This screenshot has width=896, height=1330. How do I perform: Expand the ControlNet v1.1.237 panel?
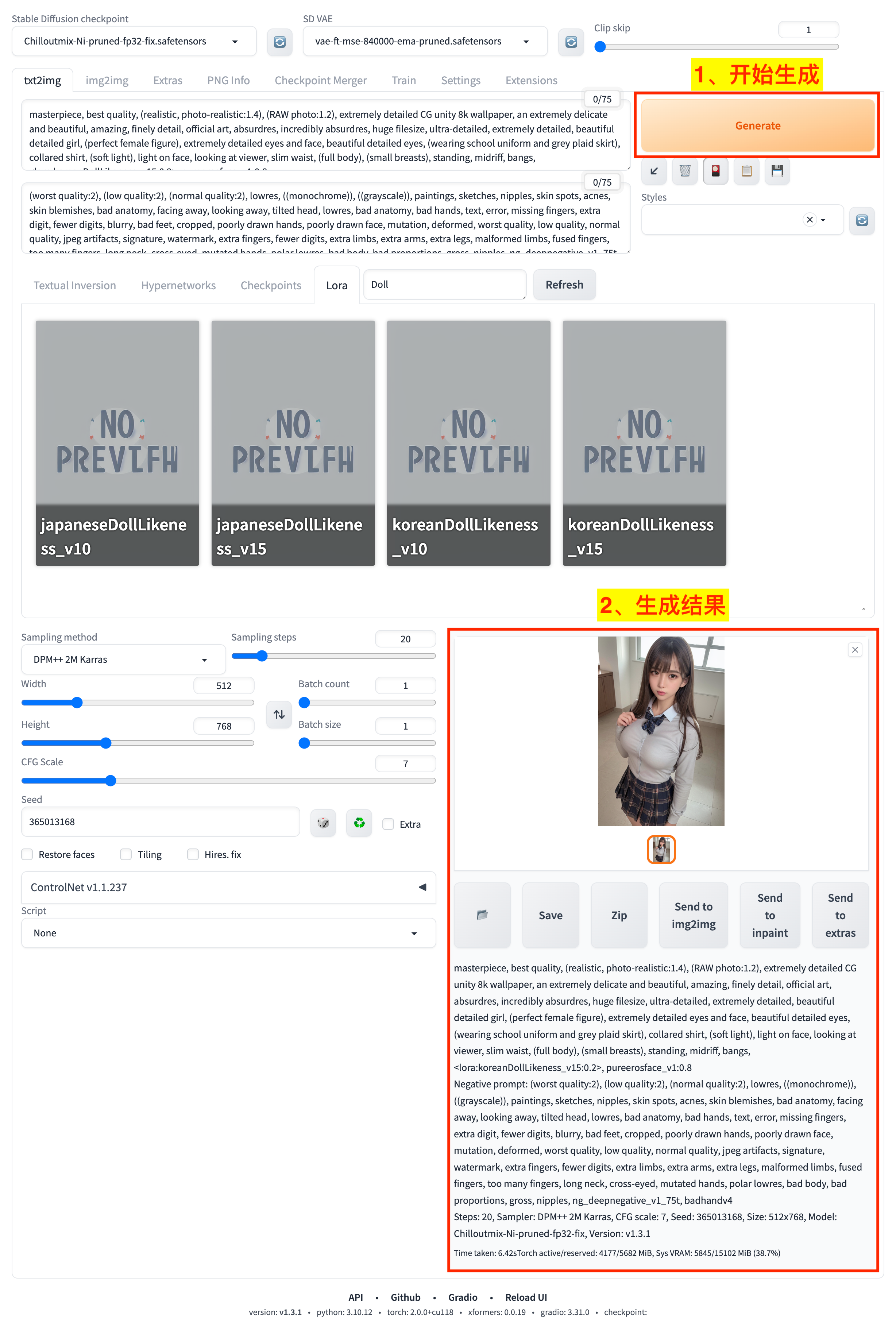[229, 887]
